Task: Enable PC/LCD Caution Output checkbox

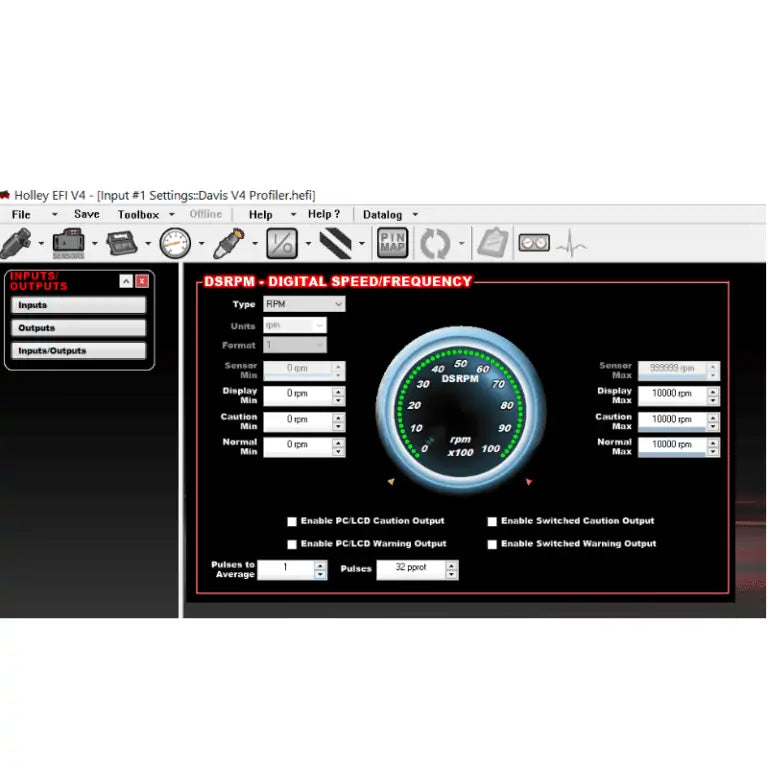Action: [x=292, y=521]
